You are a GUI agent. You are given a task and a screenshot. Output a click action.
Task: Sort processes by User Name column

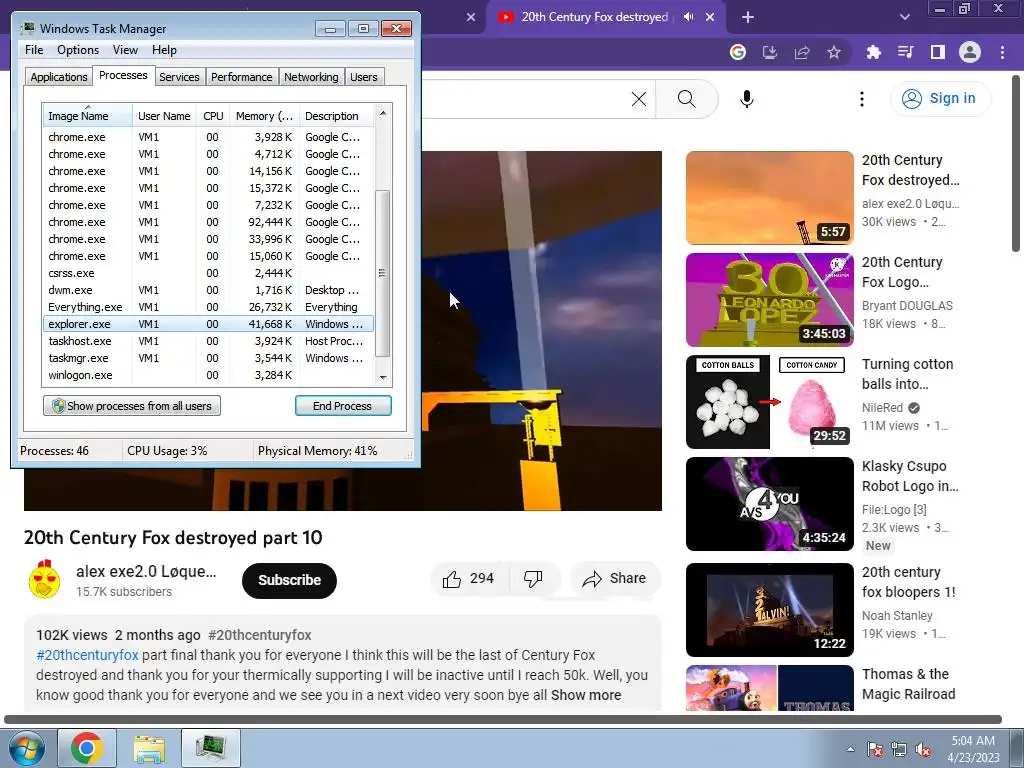[x=165, y=116]
